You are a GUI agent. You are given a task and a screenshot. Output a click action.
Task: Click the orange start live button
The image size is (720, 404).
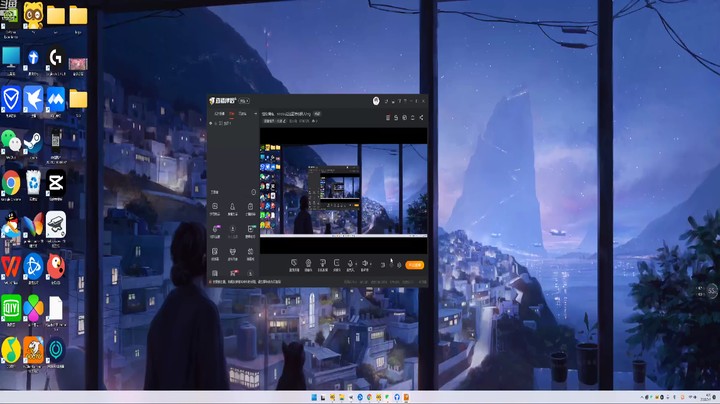click(415, 265)
